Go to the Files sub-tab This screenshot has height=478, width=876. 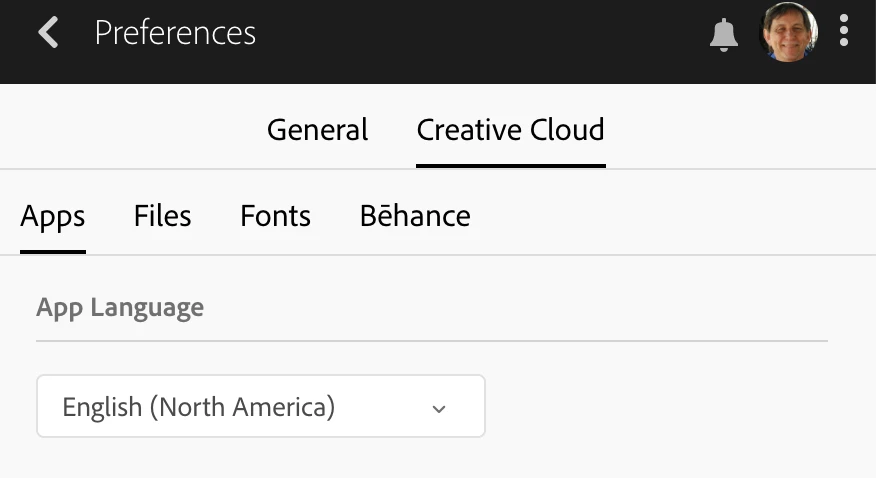162,216
